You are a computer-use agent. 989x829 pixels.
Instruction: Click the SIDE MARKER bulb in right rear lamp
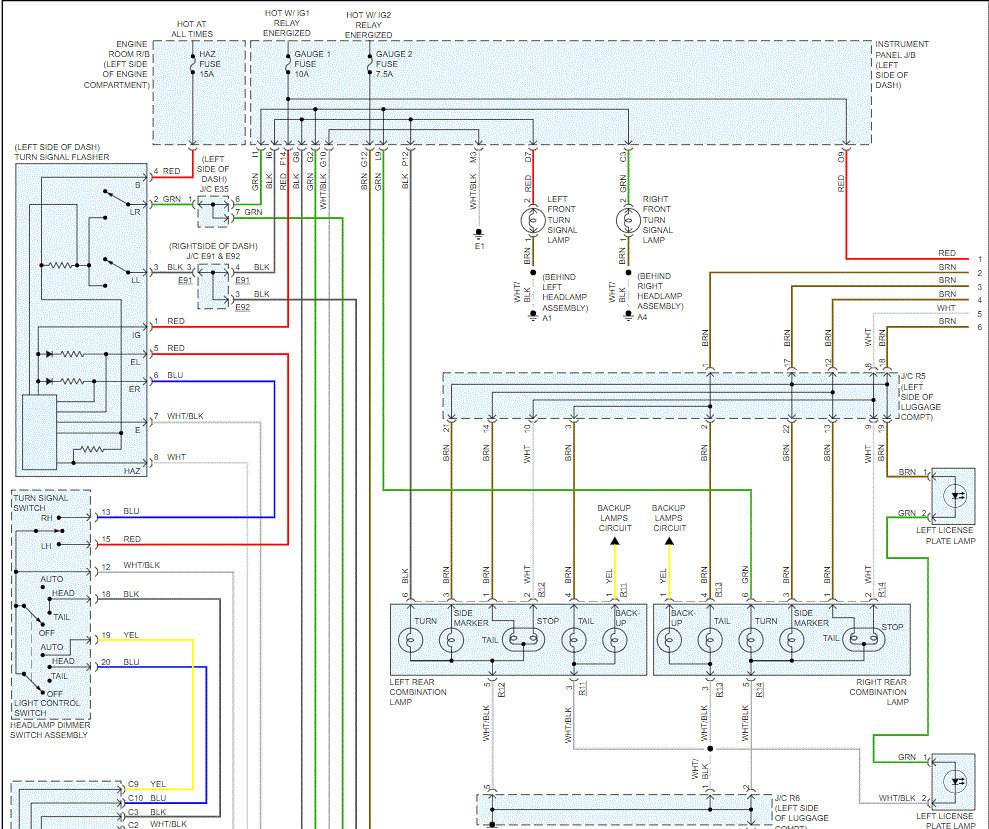click(792, 641)
